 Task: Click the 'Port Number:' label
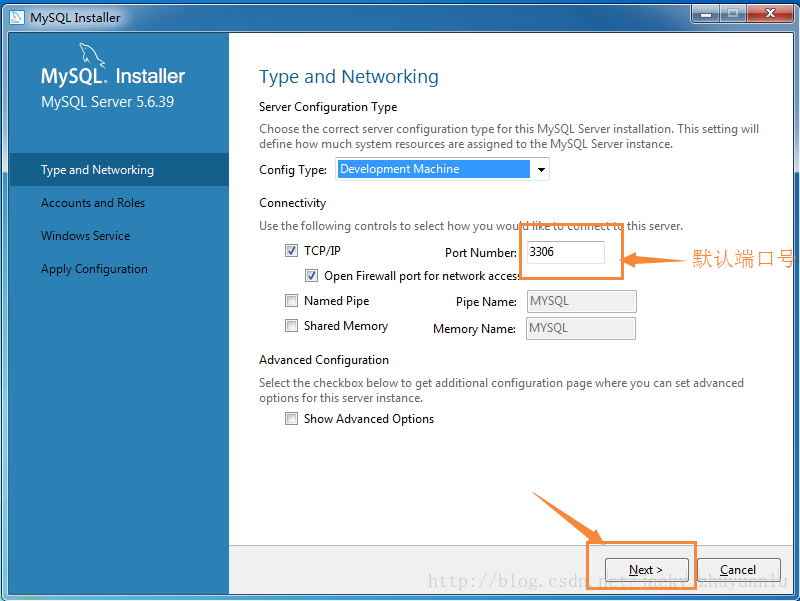[x=481, y=253]
